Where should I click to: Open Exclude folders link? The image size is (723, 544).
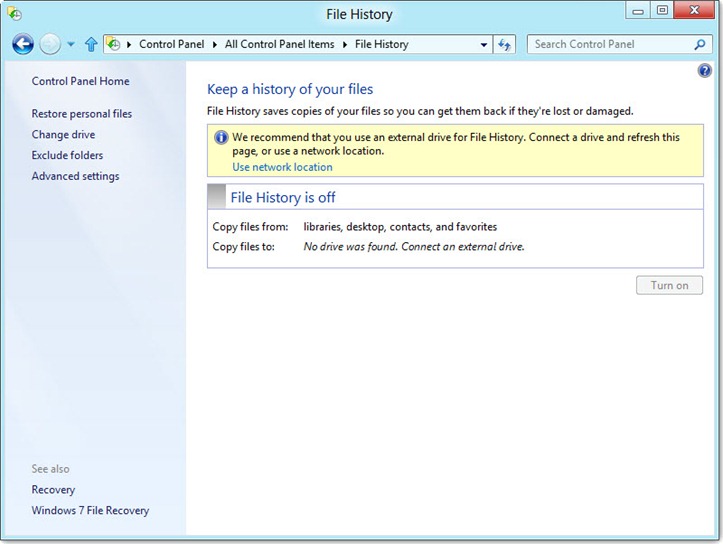coord(67,155)
